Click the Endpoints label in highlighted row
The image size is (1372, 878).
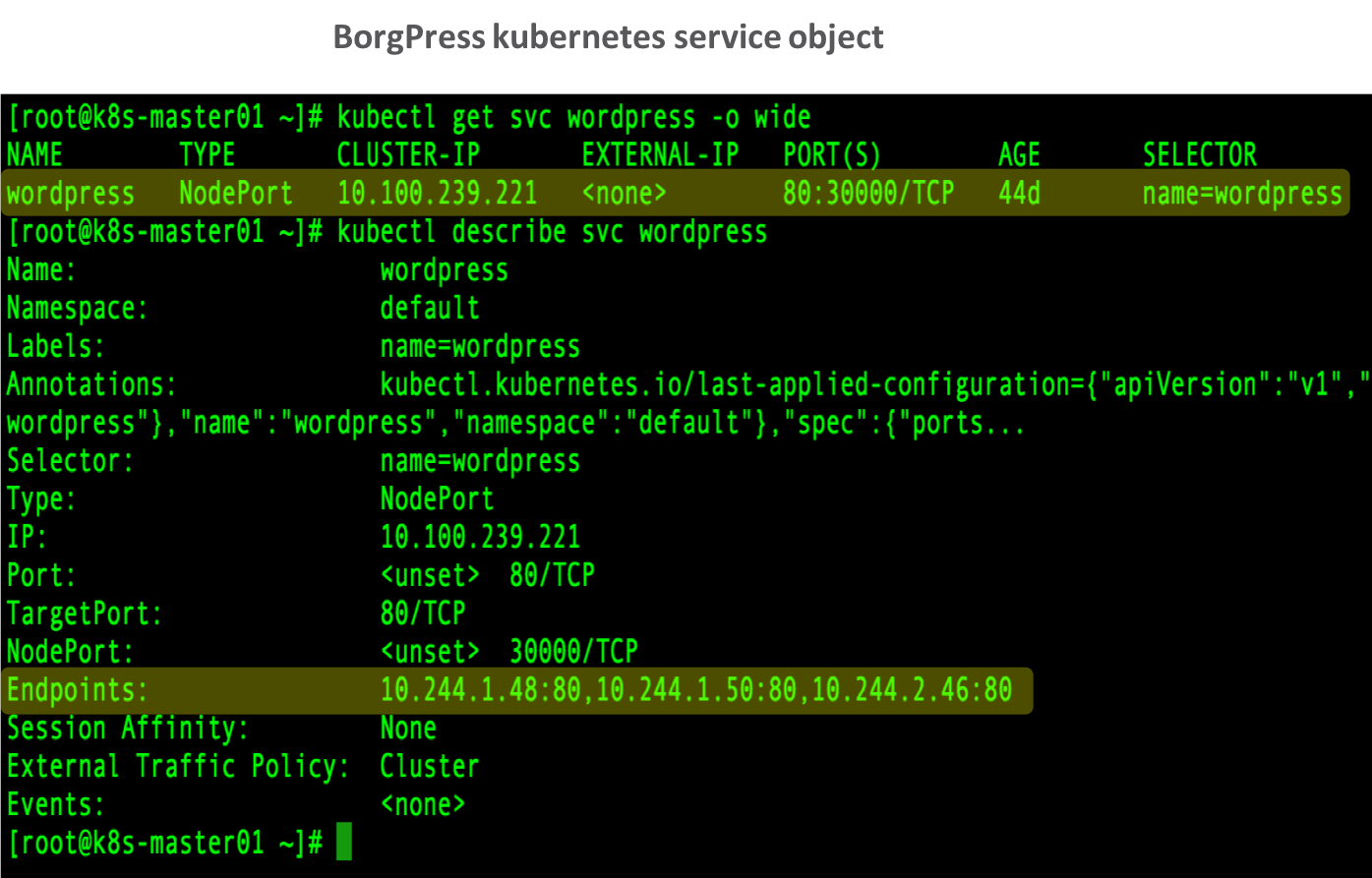pos(78,690)
